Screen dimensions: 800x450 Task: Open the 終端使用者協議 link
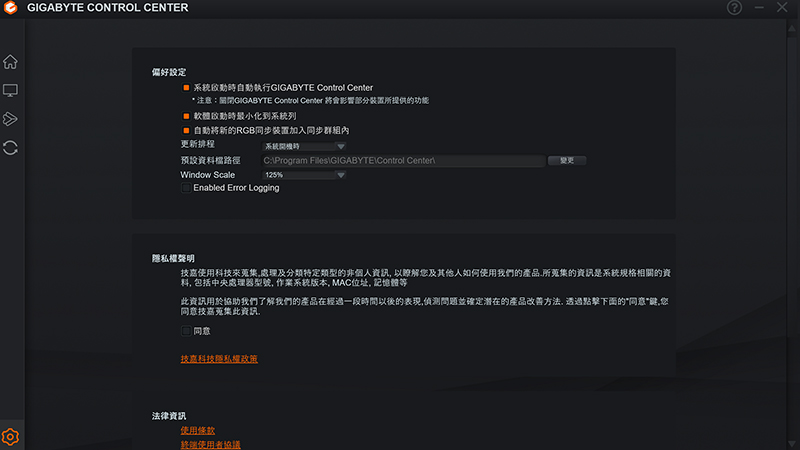pyautogui.click(x=210, y=445)
